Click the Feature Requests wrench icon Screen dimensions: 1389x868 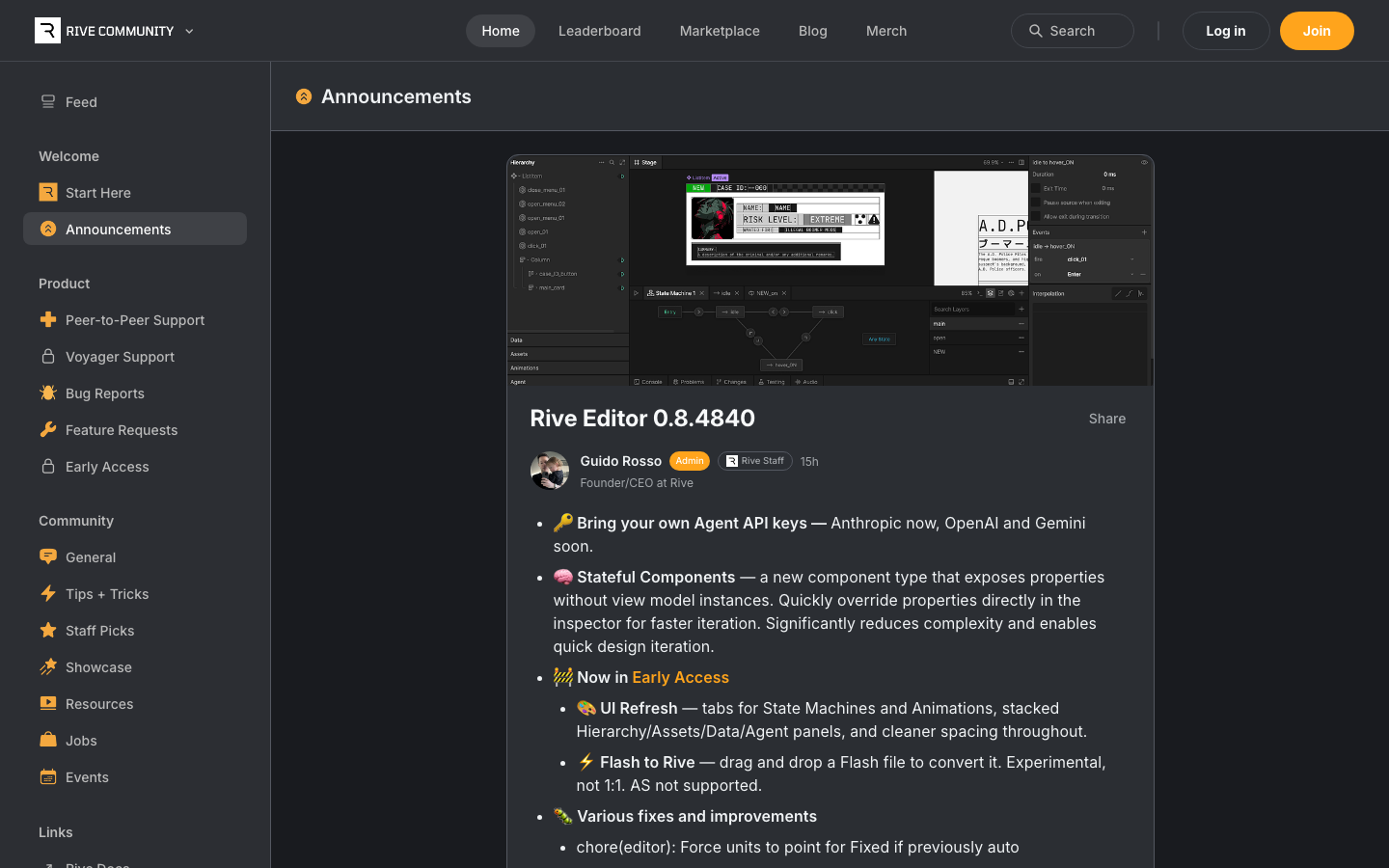[48, 429]
